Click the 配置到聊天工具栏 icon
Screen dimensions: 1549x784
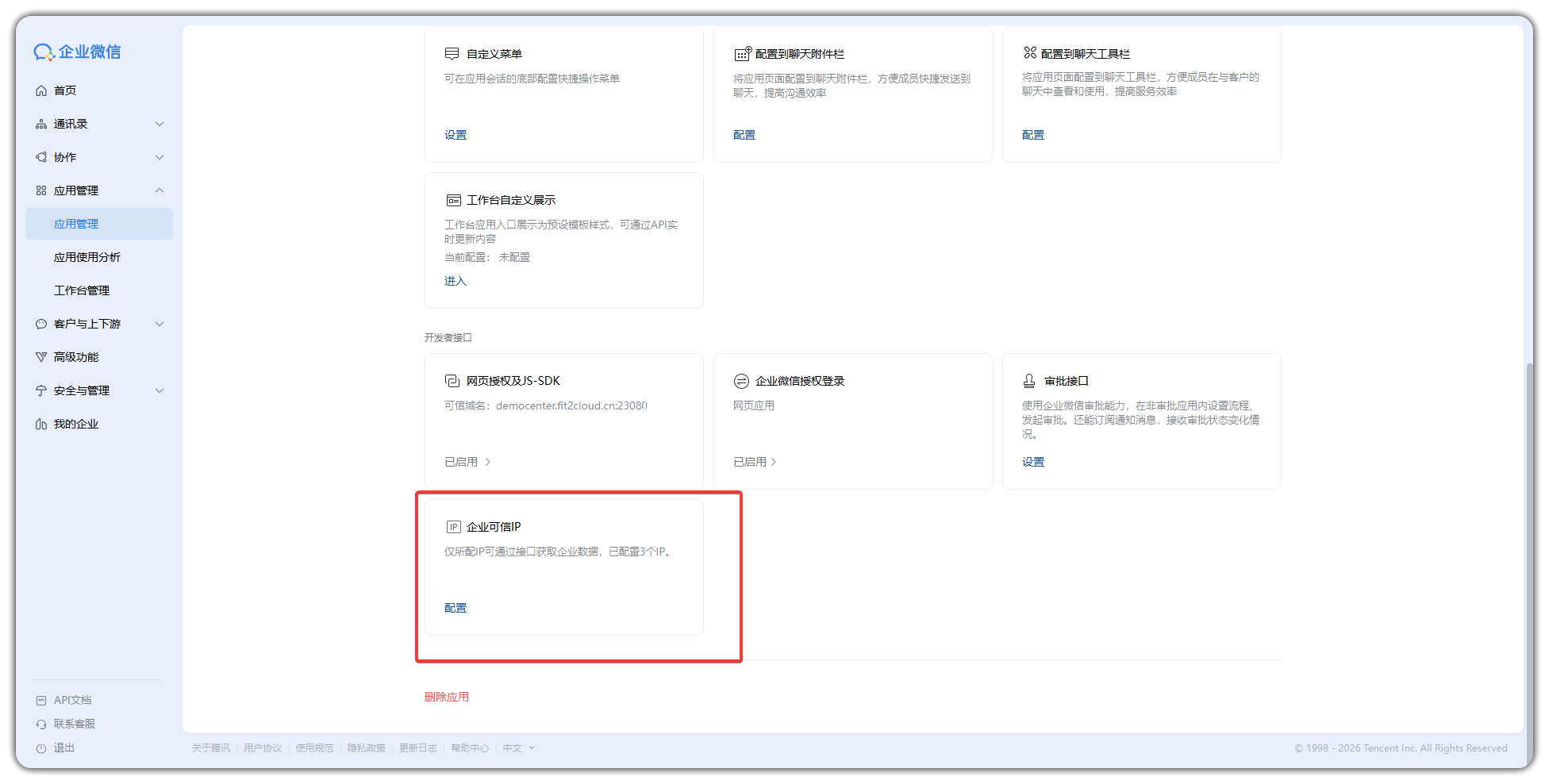(x=1029, y=52)
